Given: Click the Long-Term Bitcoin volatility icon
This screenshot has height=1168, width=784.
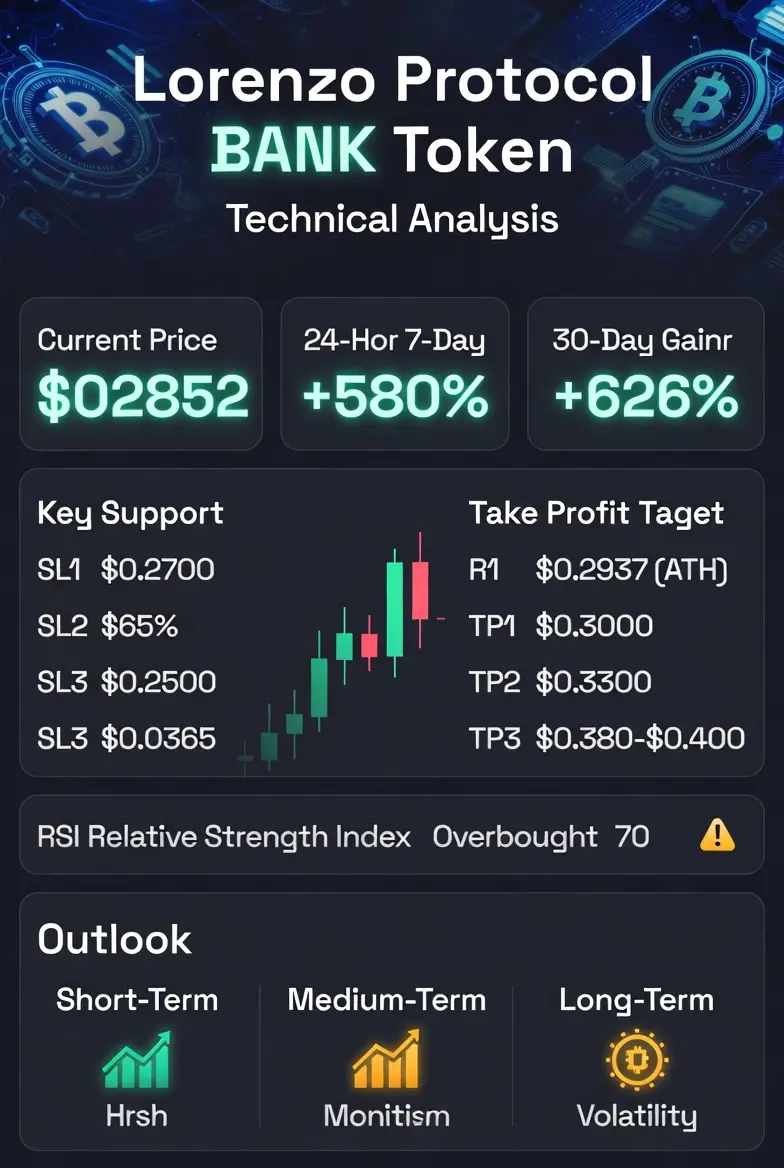Looking at the screenshot, I should (636, 1059).
